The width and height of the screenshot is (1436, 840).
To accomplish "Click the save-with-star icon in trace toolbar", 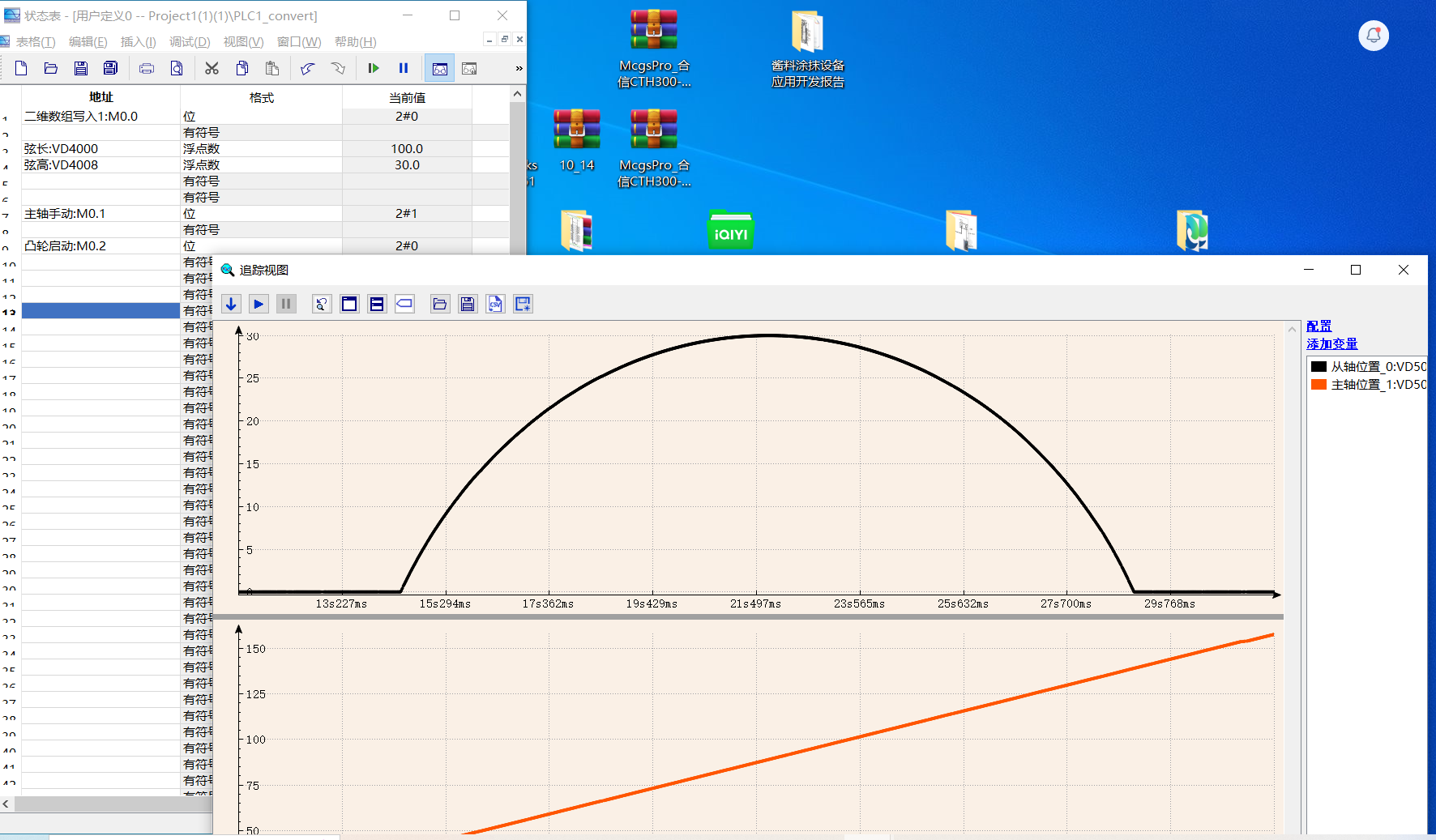I will click(523, 304).
